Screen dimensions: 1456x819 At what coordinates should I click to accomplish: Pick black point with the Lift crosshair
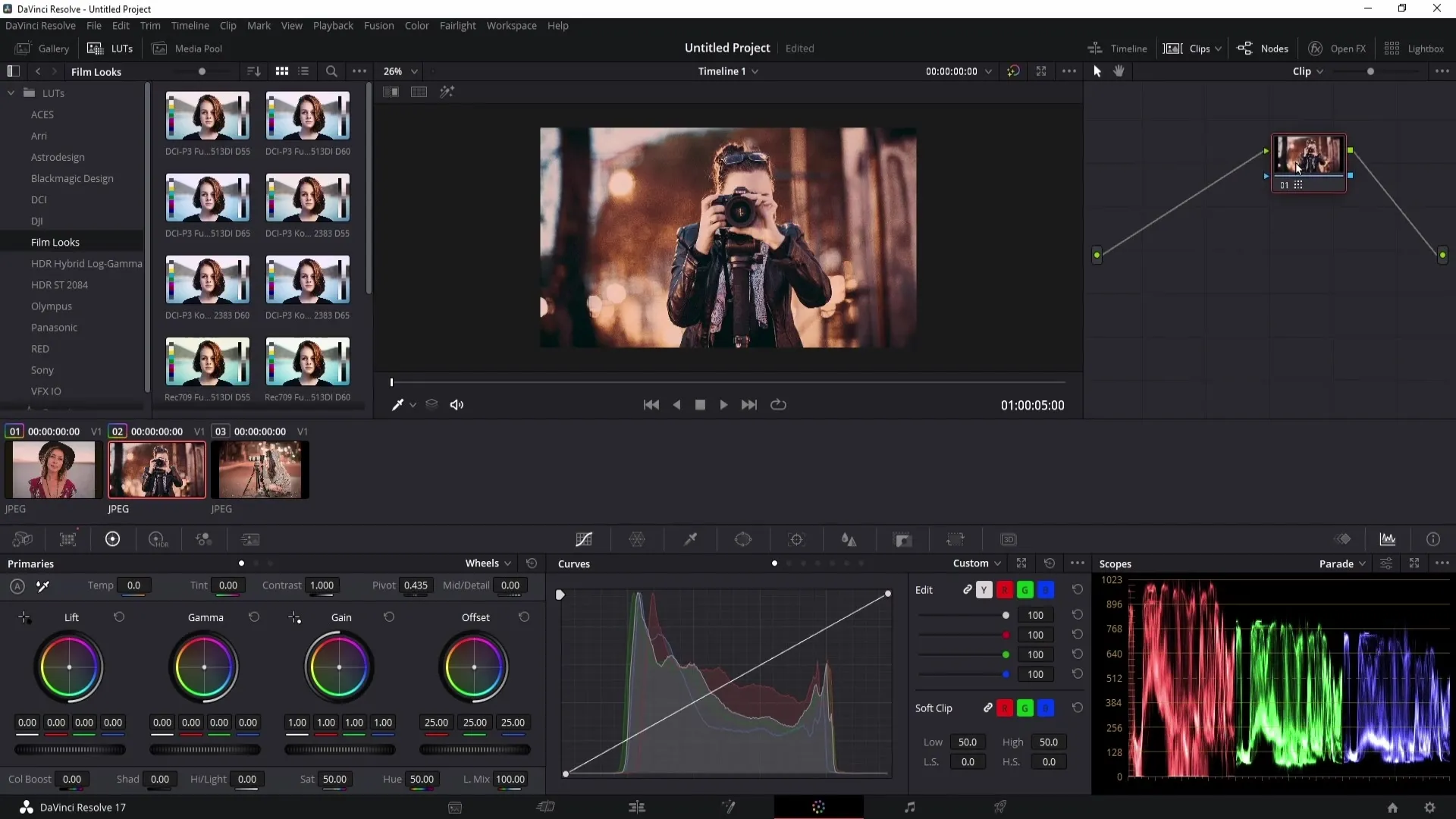pos(24,617)
